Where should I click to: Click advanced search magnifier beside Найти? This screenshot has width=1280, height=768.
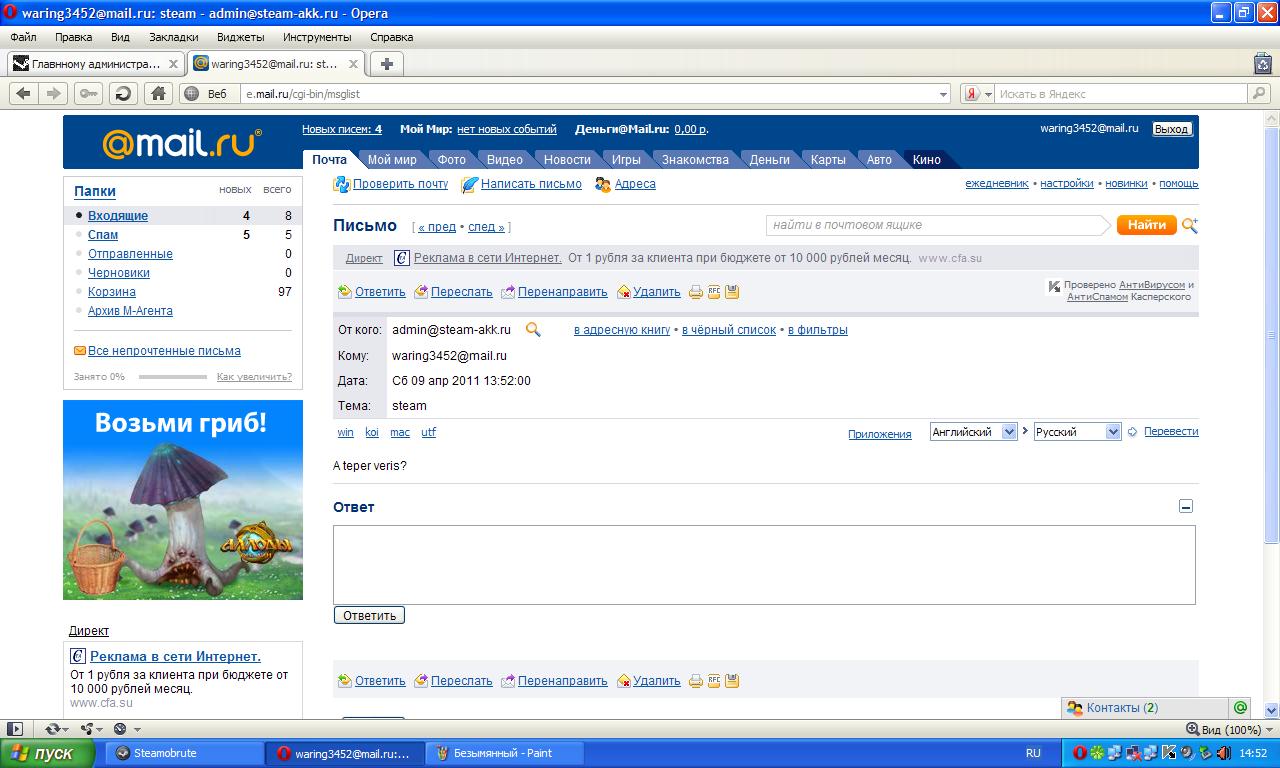point(1190,225)
